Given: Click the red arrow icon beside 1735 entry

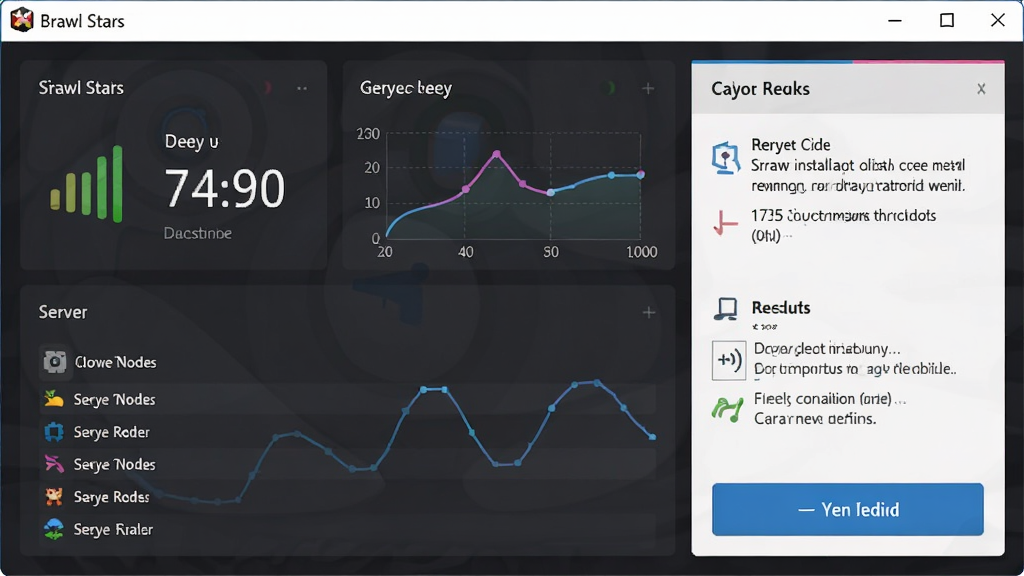Looking at the screenshot, I should coord(725,223).
